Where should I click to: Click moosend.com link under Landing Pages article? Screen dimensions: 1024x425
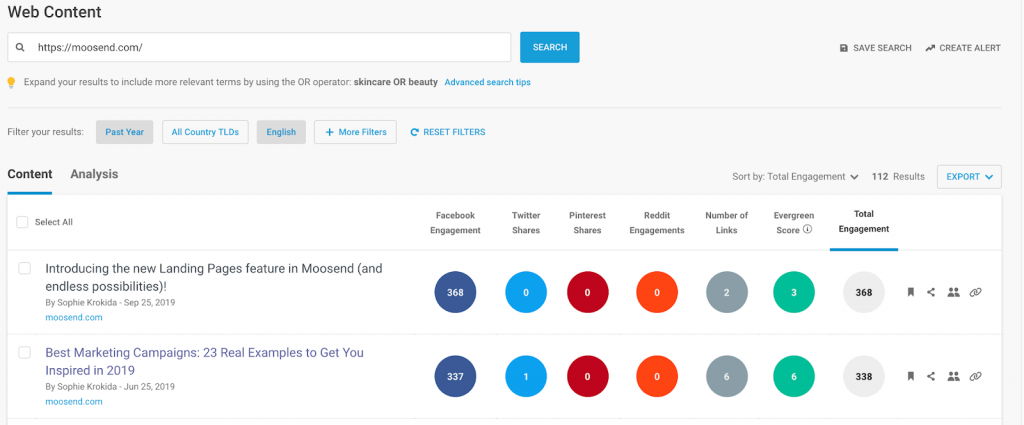pos(74,318)
